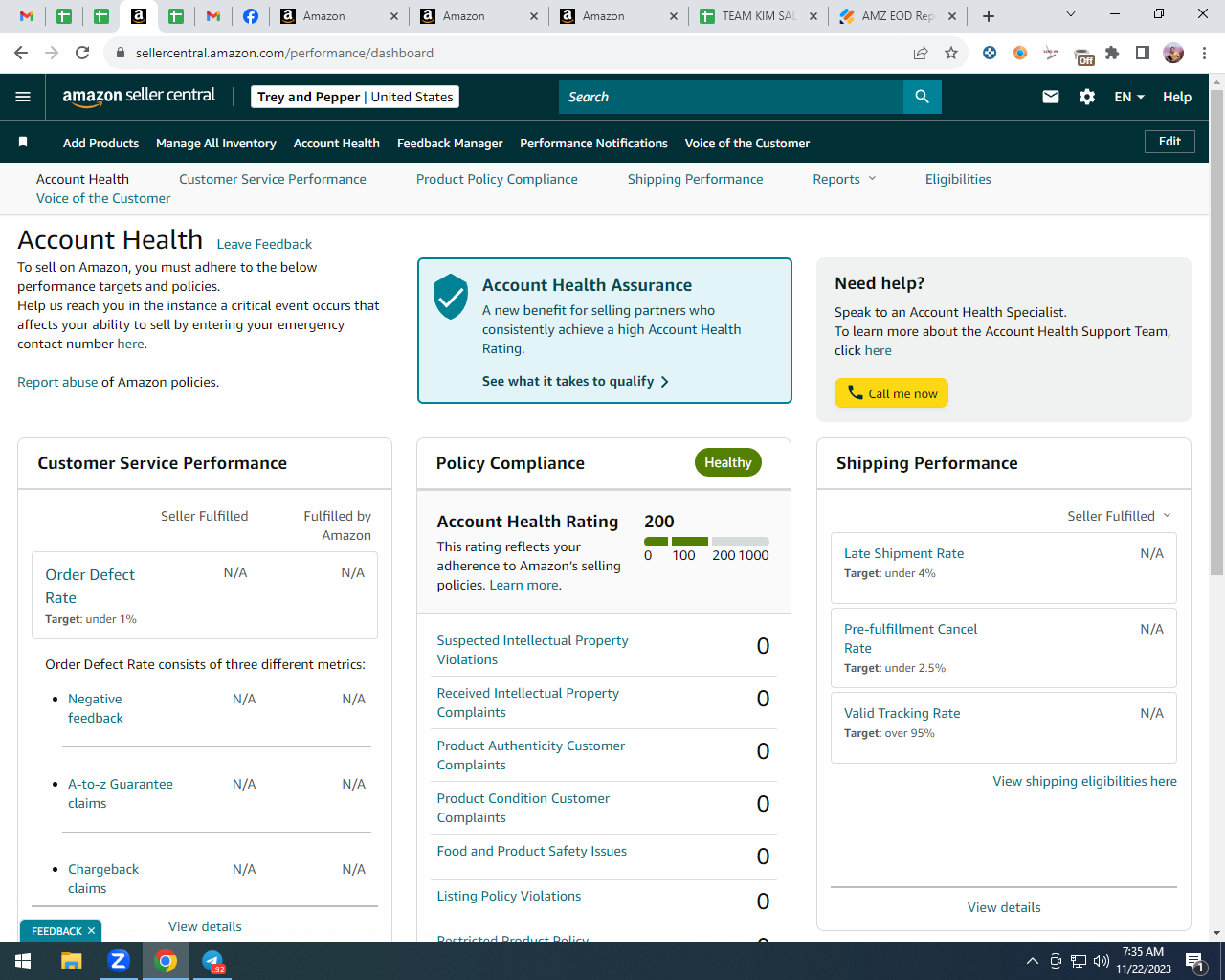The image size is (1225, 980).
Task: Switch to Shipping Performance tab
Action: pos(696,179)
